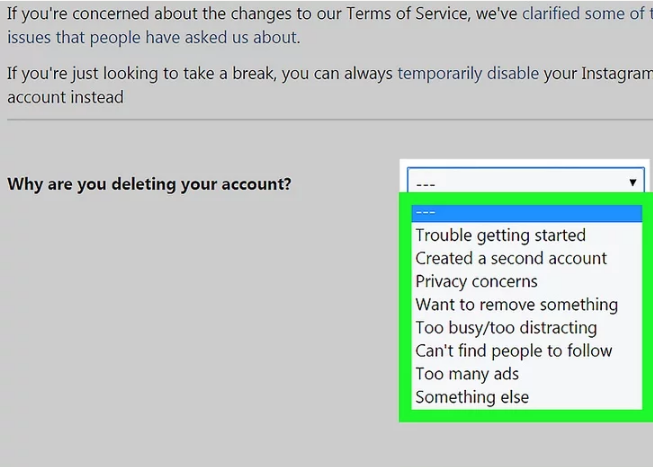Select 'Something else' at list bottom

point(472,396)
